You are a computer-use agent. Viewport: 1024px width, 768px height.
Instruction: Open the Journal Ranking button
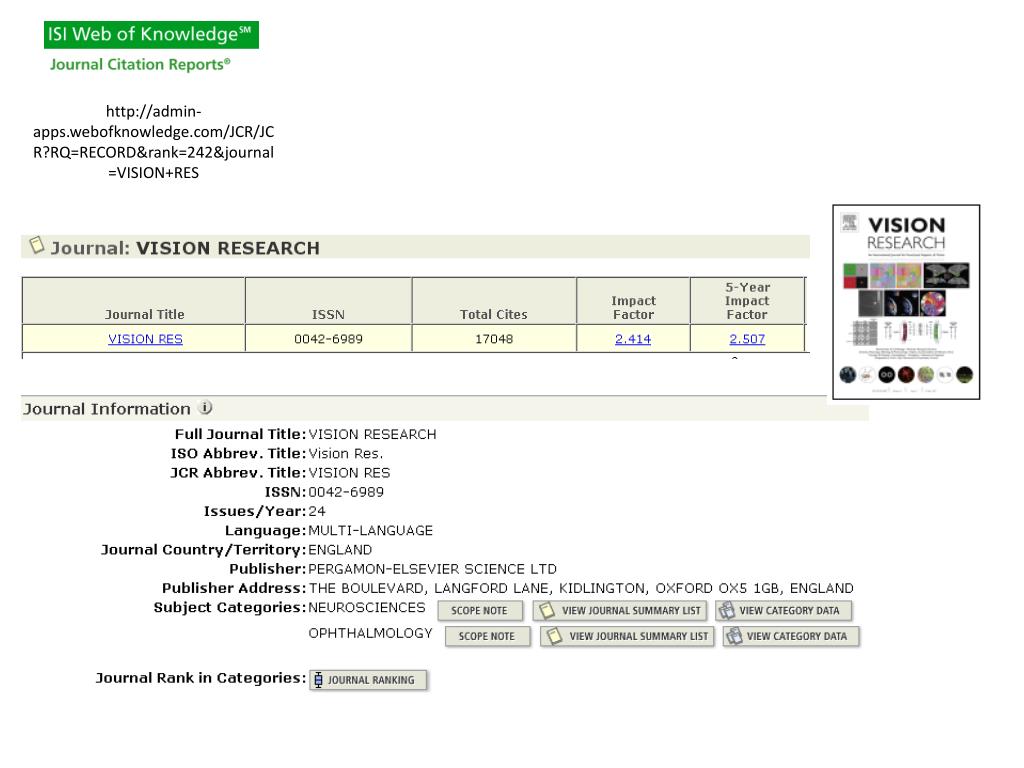[x=368, y=680]
